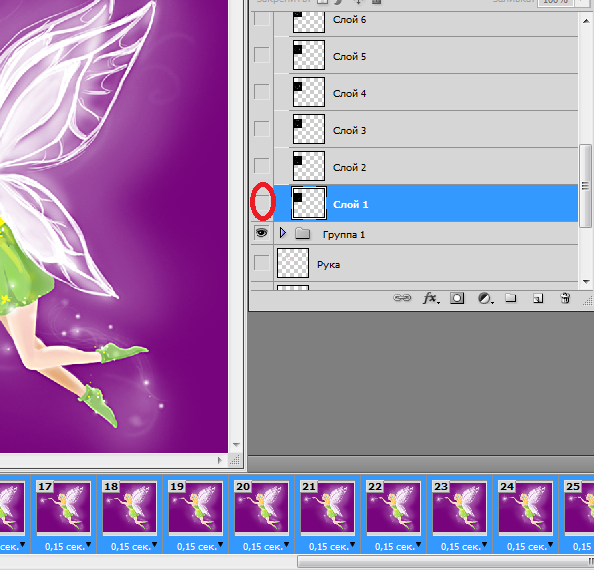Click the folder icon of Группа 1
This screenshot has height=570, width=594.
pos(302,233)
